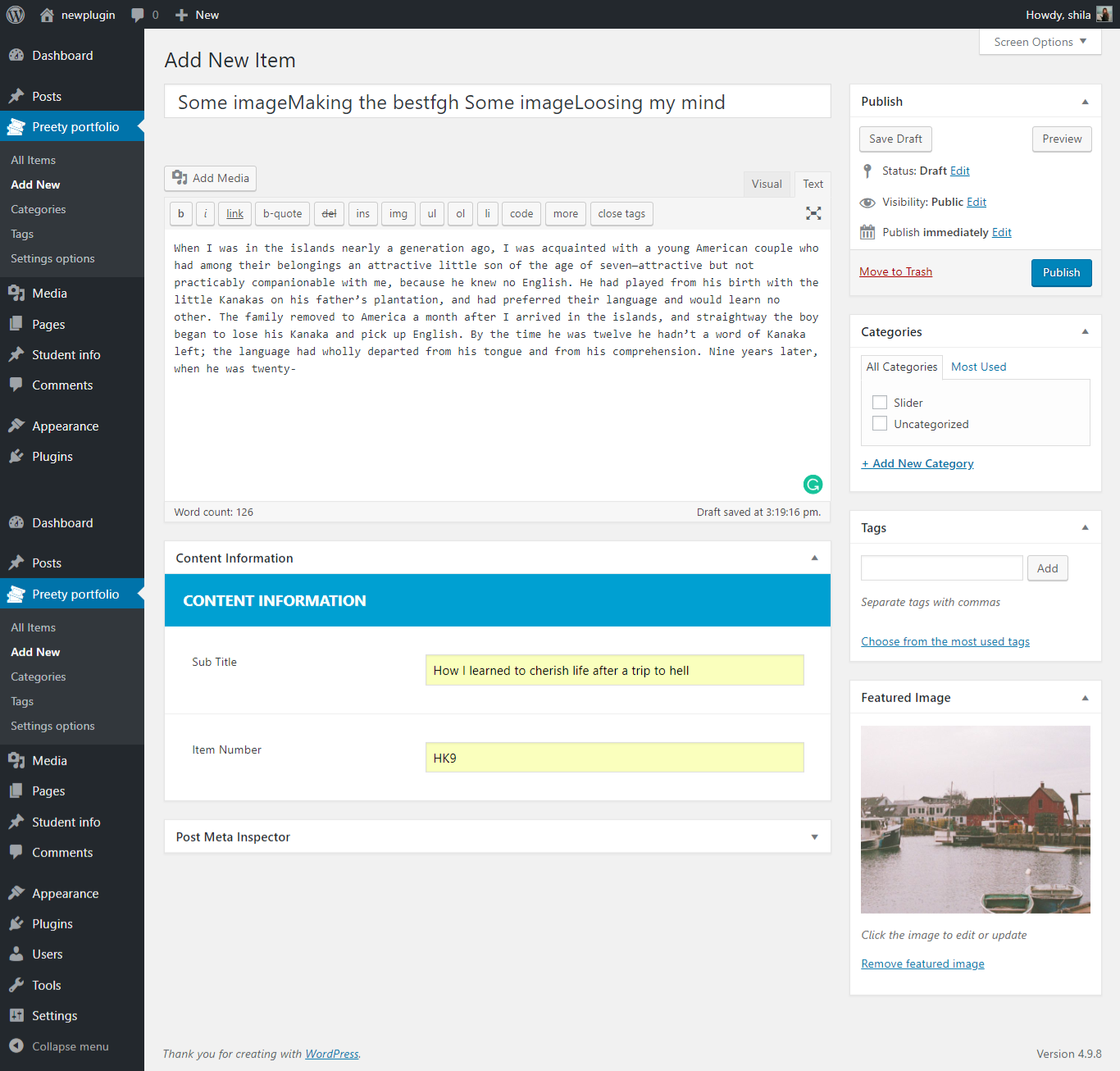The image size is (1120, 1071).
Task: Open top Media menu item
Action: click(x=72, y=294)
